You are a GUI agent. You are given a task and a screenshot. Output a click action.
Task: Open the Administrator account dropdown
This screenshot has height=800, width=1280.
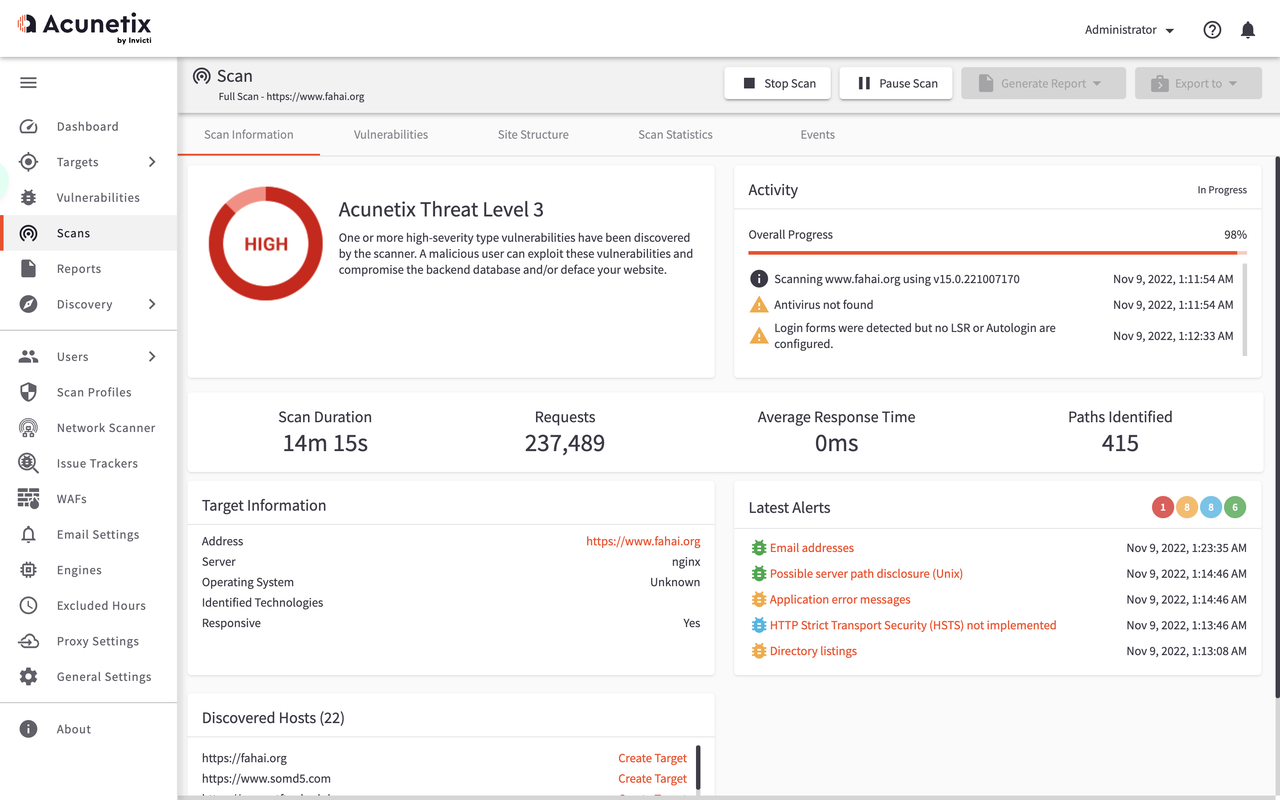pyautogui.click(x=1129, y=30)
